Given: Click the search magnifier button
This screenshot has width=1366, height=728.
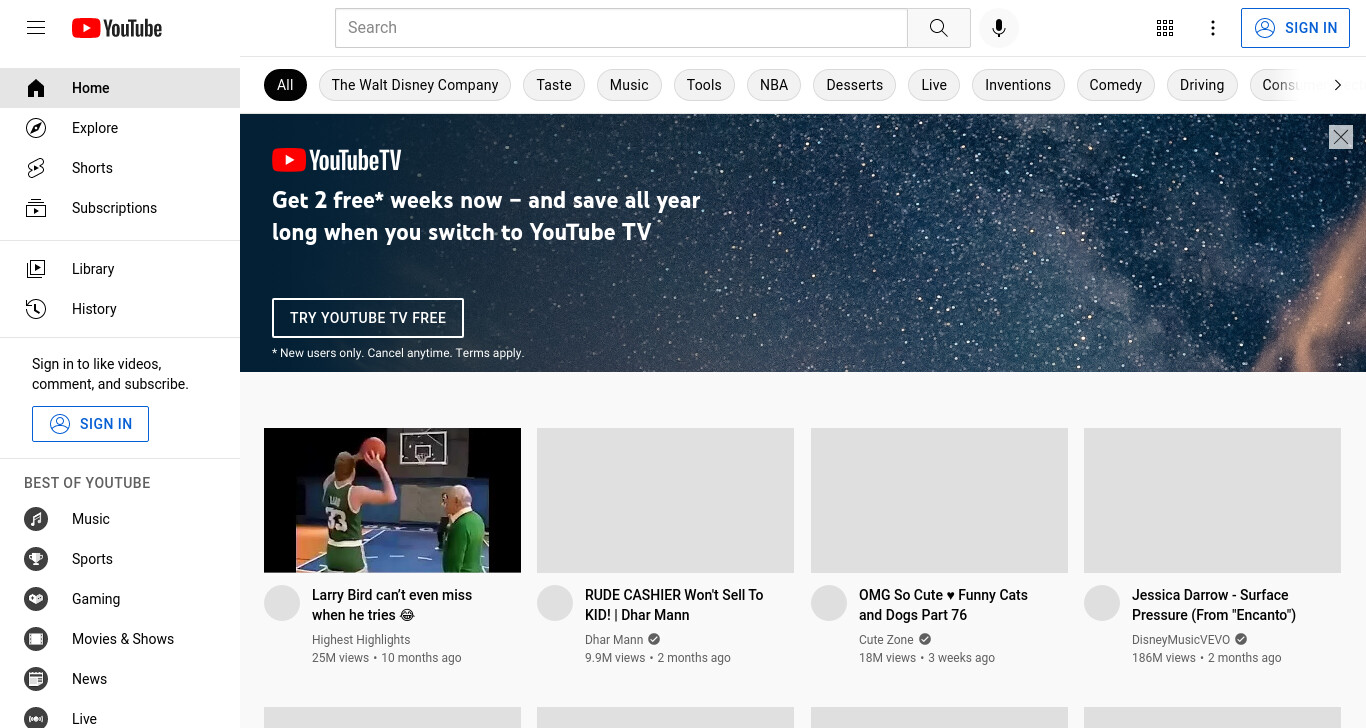Looking at the screenshot, I should (x=938, y=28).
